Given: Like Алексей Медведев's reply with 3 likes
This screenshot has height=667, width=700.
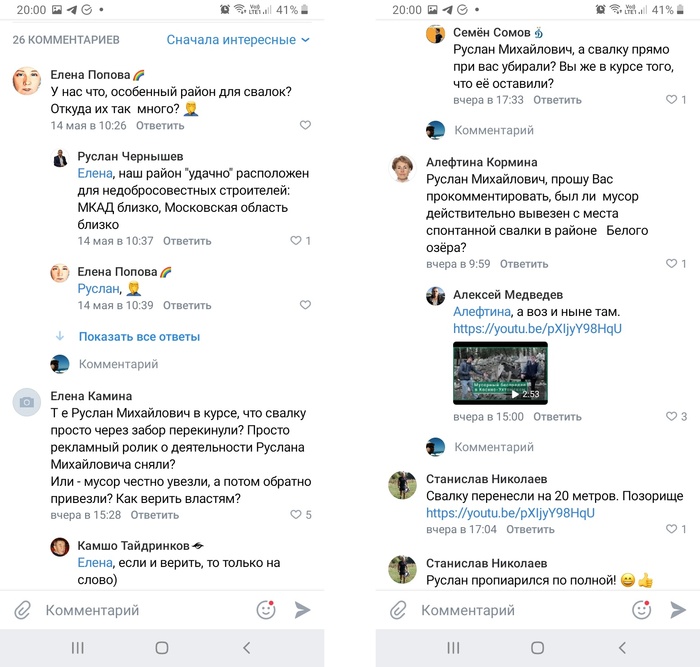Looking at the screenshot, I should [x=671, y=416].
